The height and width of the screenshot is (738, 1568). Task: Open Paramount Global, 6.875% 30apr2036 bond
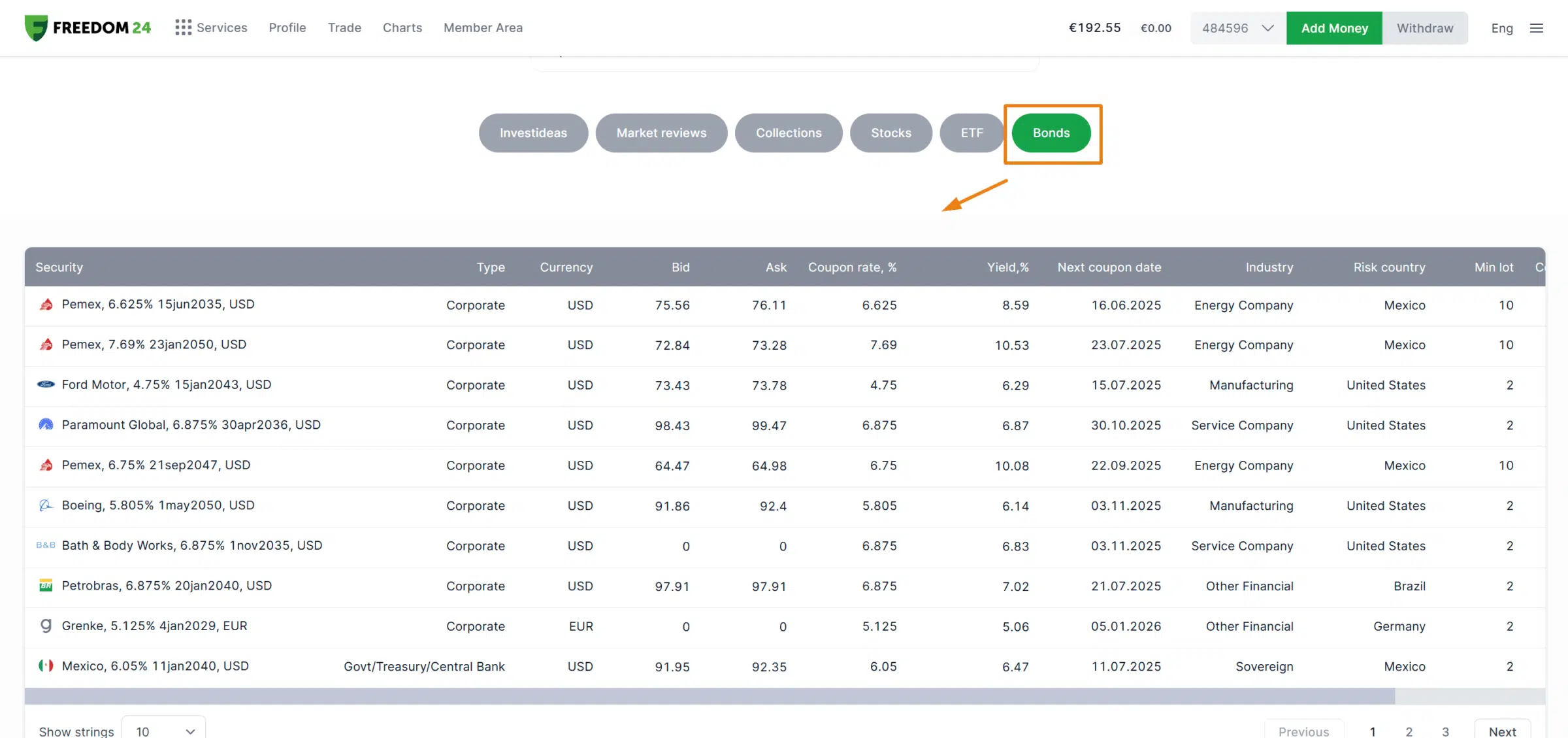click(x=191, y=424)
